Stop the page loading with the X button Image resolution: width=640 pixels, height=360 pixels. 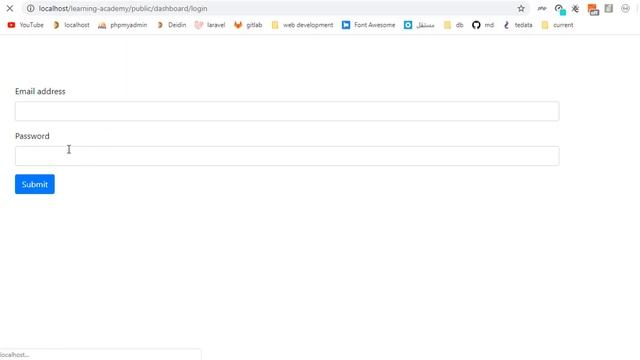[x=10, y=8]
